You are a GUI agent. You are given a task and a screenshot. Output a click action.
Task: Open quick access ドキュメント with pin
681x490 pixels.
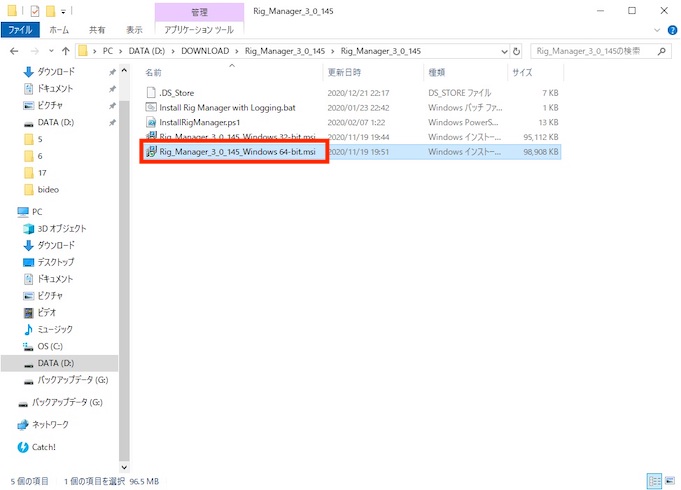(55, 89)
